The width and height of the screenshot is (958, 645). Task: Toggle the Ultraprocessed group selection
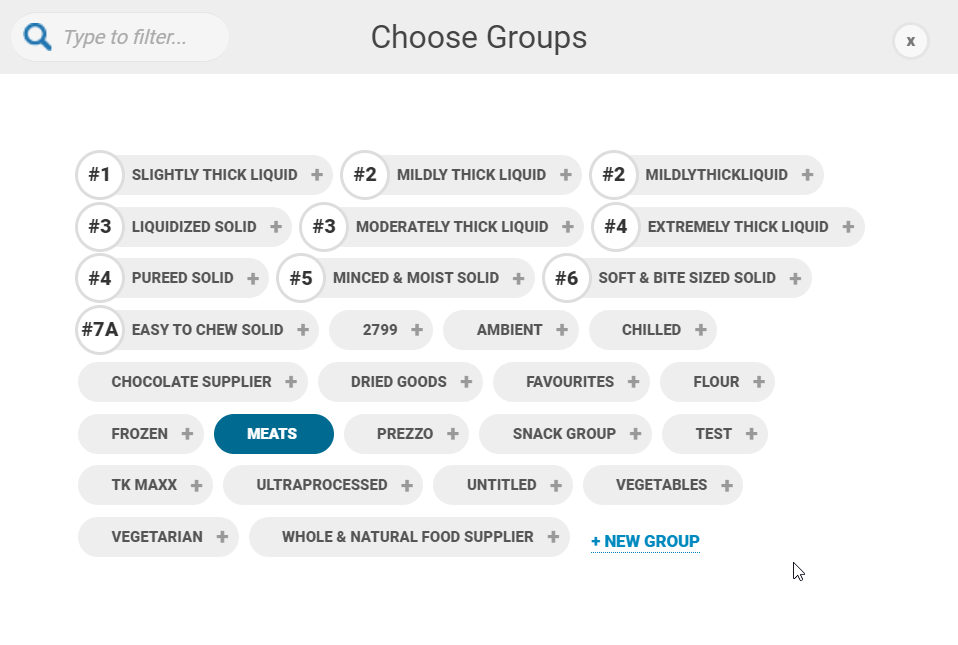click(323, 485)
